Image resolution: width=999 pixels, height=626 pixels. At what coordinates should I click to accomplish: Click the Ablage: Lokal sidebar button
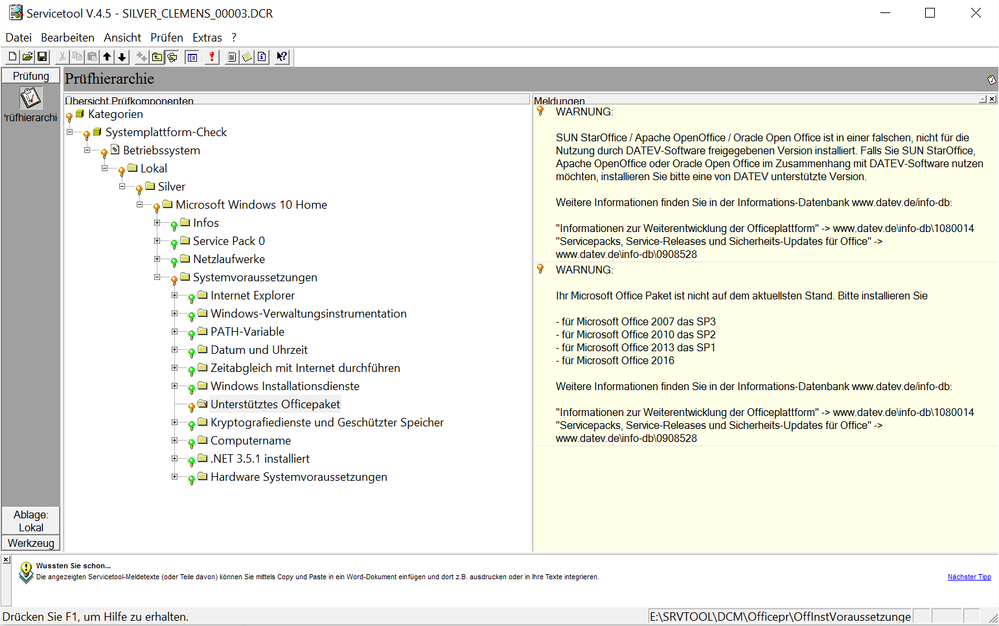tap(31, 520)
